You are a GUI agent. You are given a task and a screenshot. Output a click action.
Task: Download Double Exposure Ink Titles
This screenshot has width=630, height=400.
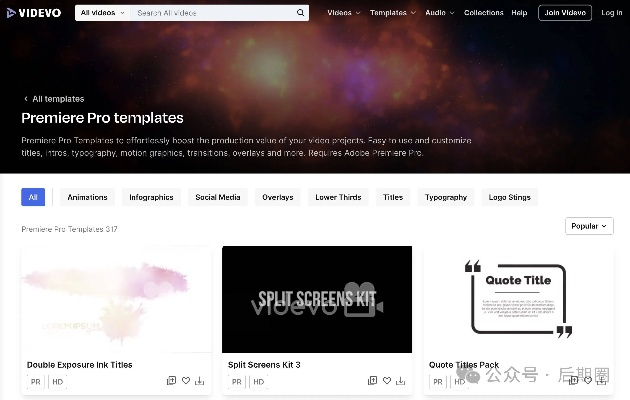pos(199,380)
